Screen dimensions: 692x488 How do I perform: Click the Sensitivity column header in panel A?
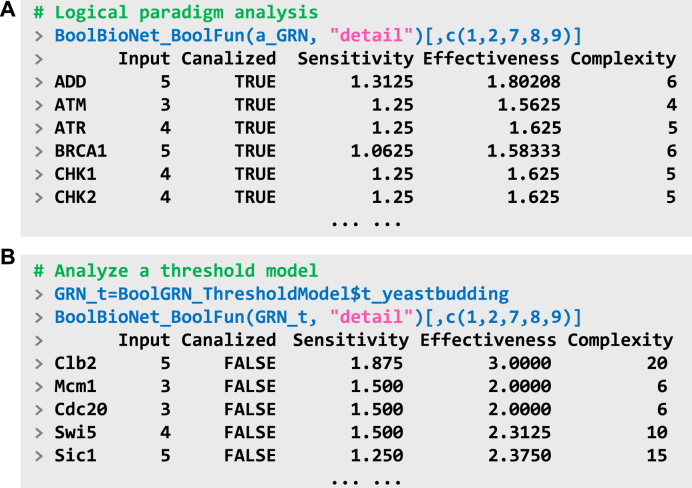pyautogui.click(x=355, y=59)
